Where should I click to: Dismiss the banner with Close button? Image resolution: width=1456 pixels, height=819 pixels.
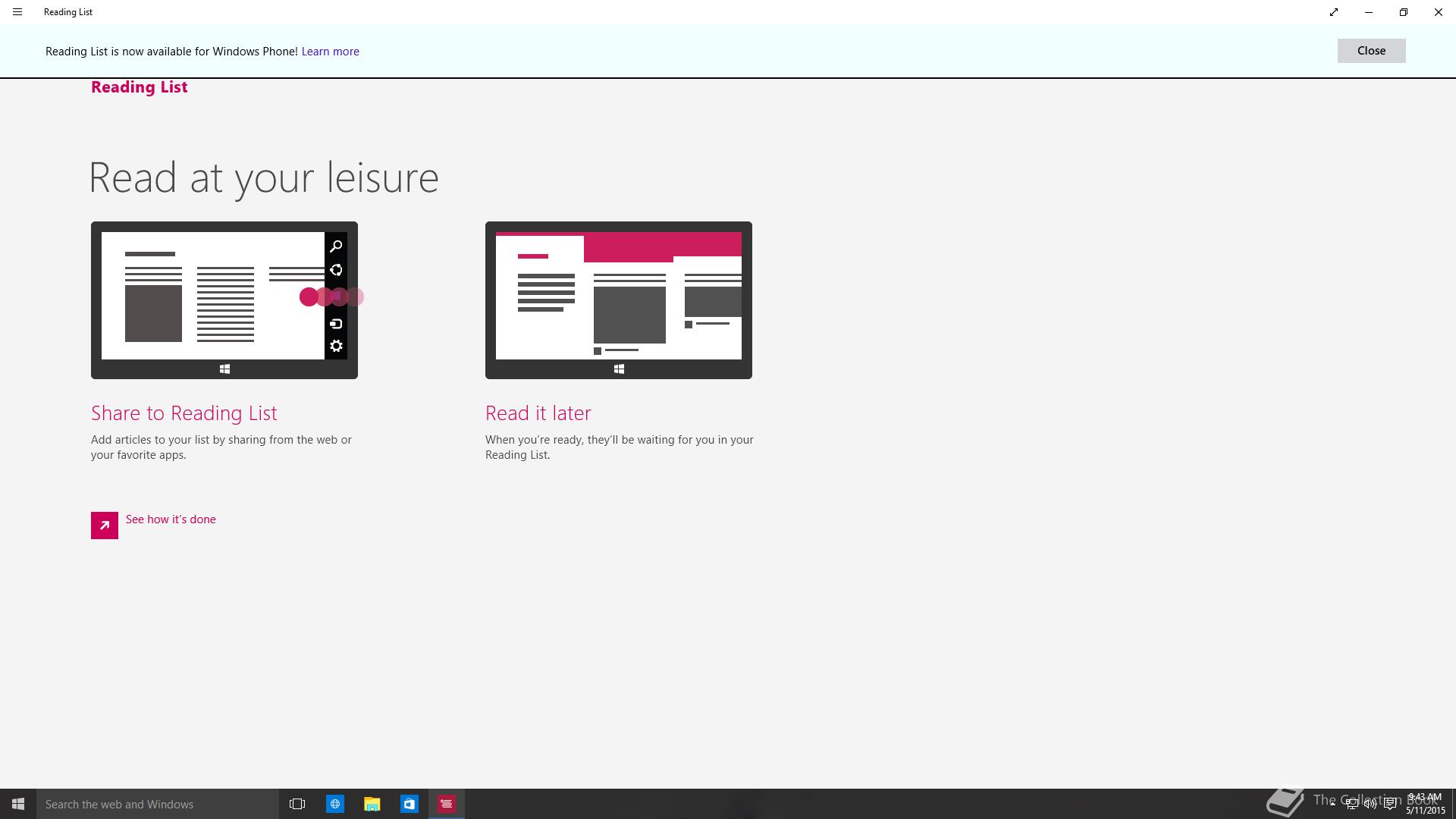(1371, 51)
